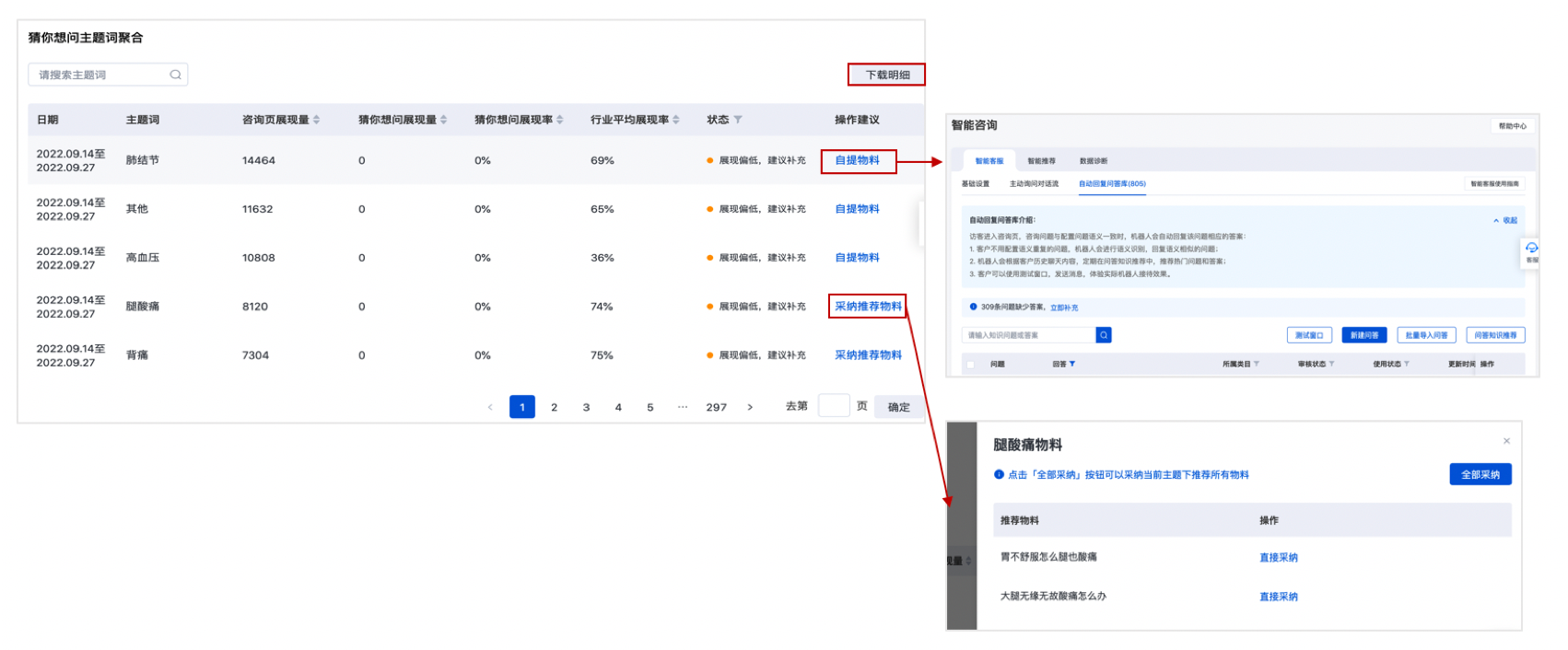Viewport: 1568px width, 650px height.
Task: Click the blue search button in 智能咨询
Action: point(1103,335)
